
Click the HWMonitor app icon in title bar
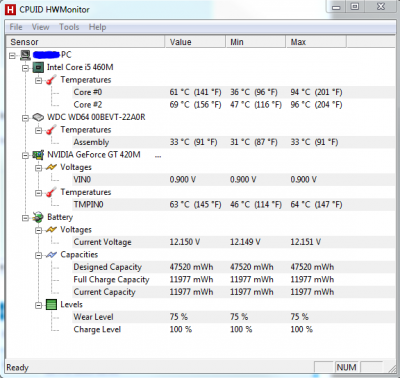click(11, 9)
